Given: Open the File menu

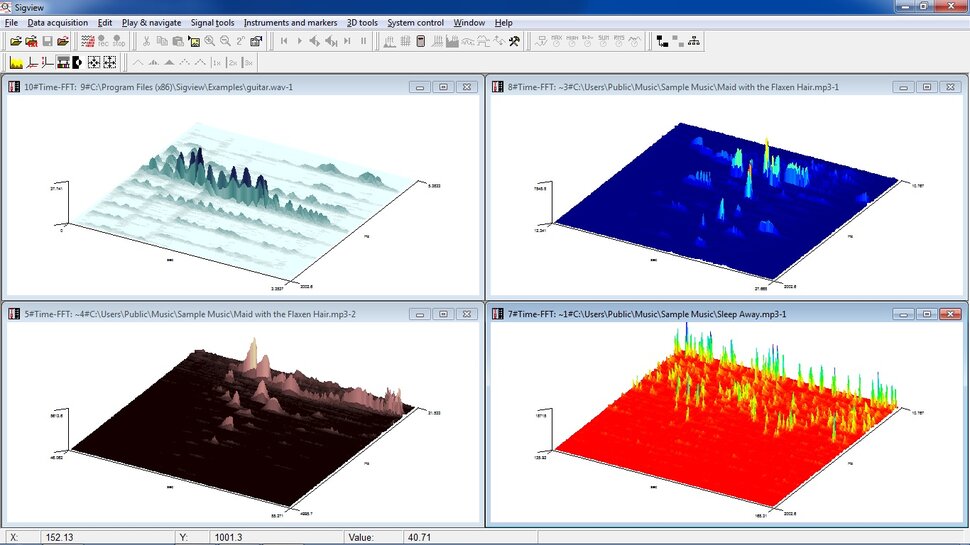Looking at the screenshot, I should [11, 22].
